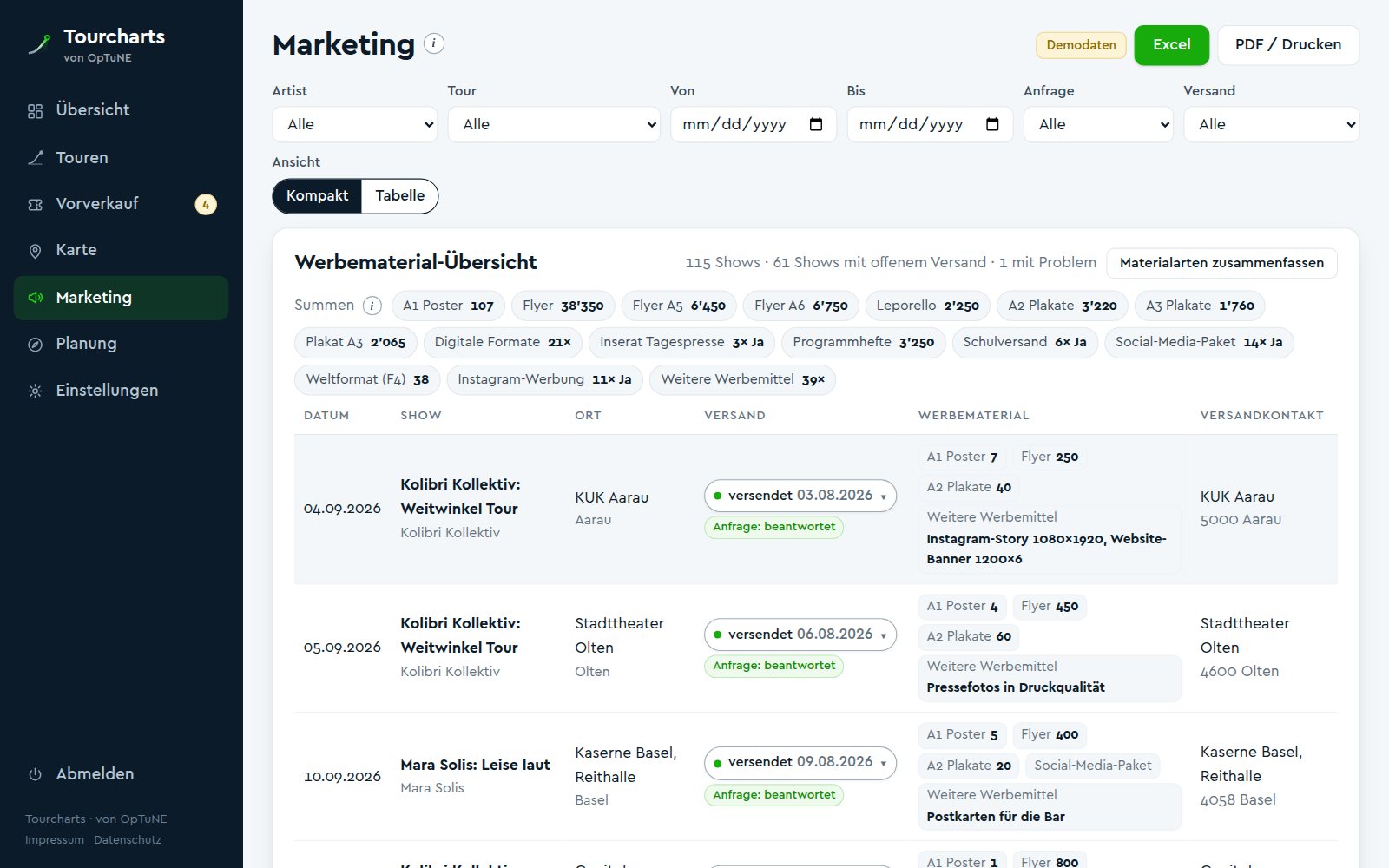The width and height of the screenshot is (1389, 868).
Task: Click the Flyer A5 6'450 sum chip
Action: (679, 306)
